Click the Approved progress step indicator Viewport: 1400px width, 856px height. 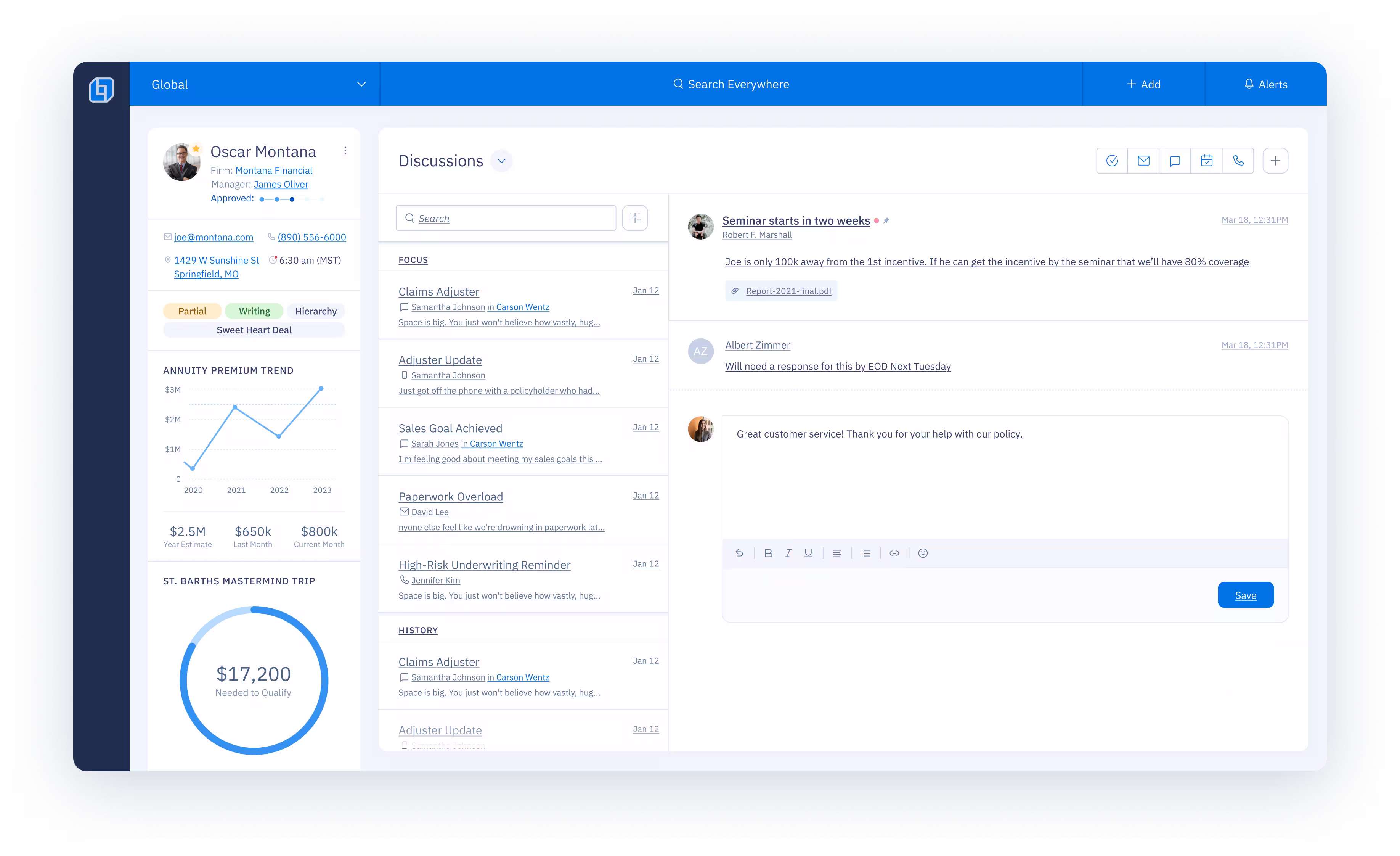(x=292, y=199)
